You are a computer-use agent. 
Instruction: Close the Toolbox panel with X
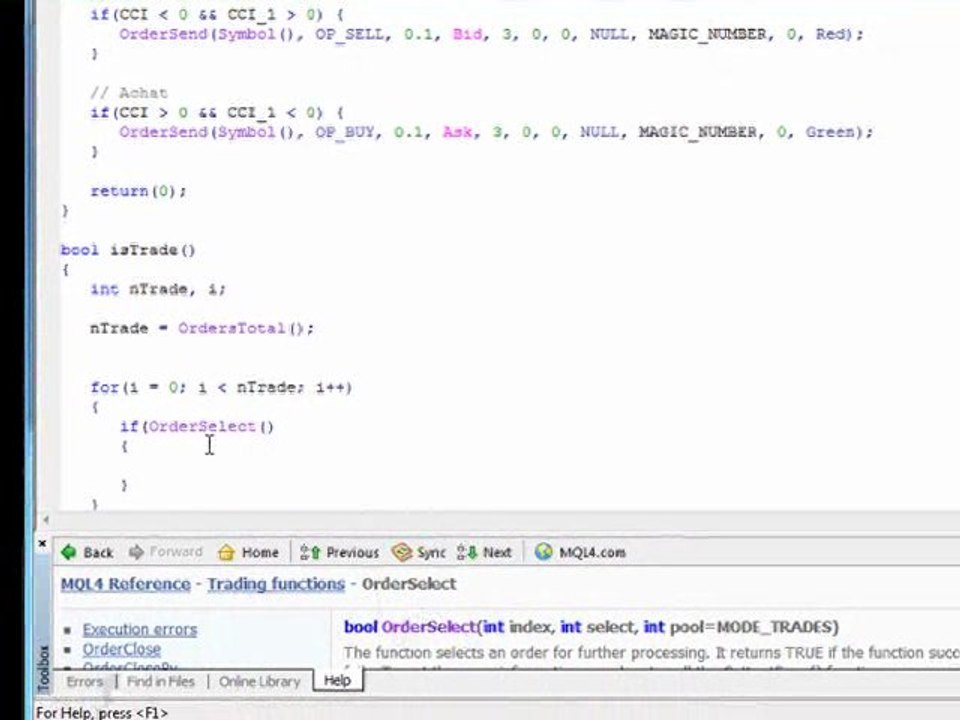point(42,543)
